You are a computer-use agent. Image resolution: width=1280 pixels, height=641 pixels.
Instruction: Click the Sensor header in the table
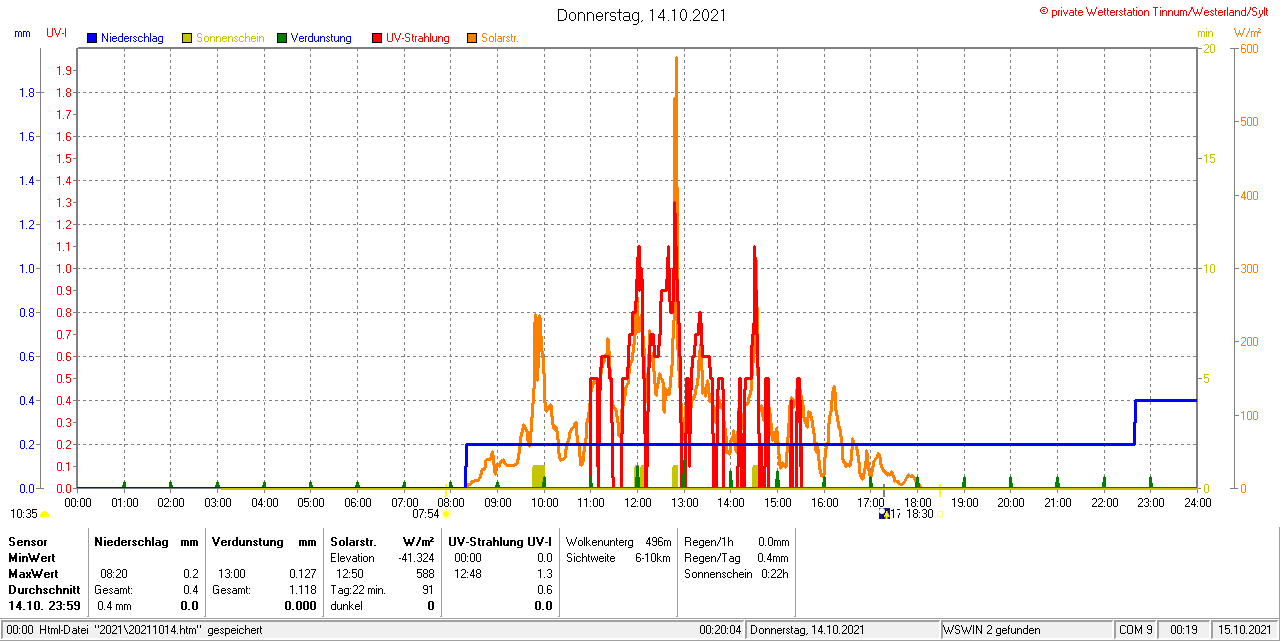(x=27, y=541)
